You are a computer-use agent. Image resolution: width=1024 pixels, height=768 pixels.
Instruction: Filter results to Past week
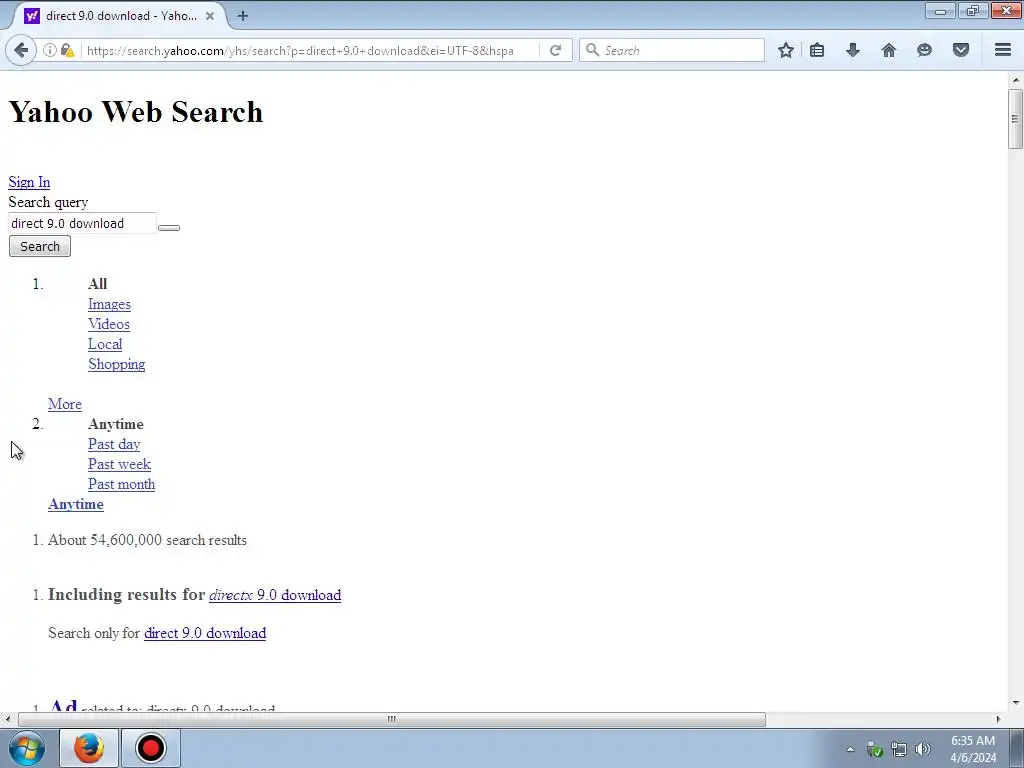click(x=120, y=464)
